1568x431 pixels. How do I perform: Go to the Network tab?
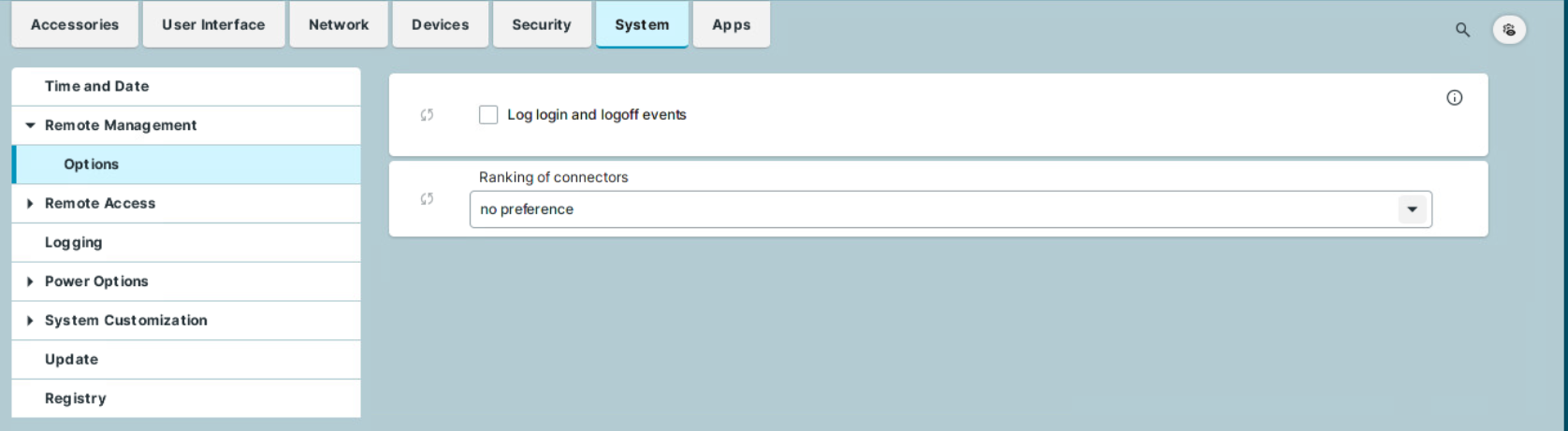pos(339,25)
